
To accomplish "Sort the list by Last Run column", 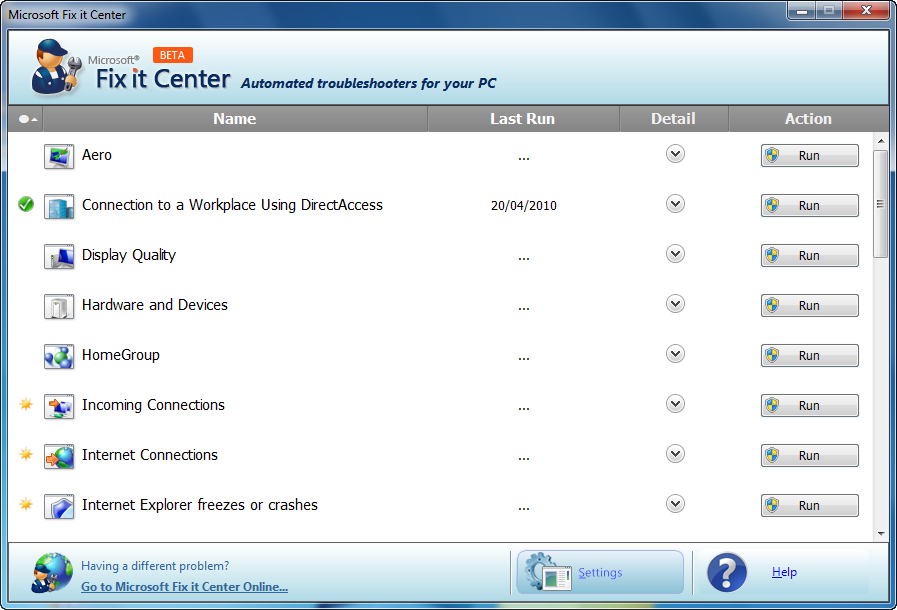I will tap(523, 119).
